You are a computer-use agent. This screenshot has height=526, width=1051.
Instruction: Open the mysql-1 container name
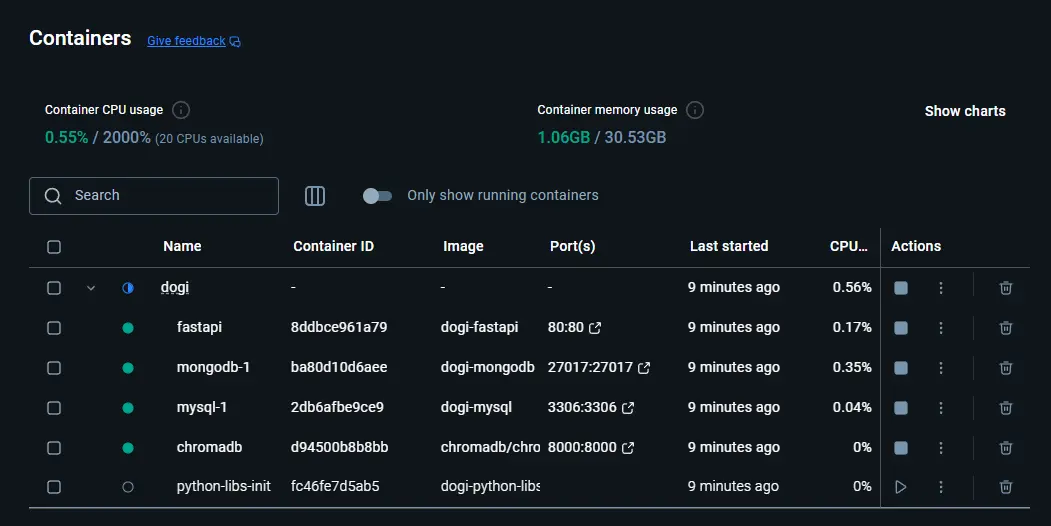[x=202, y=407]
